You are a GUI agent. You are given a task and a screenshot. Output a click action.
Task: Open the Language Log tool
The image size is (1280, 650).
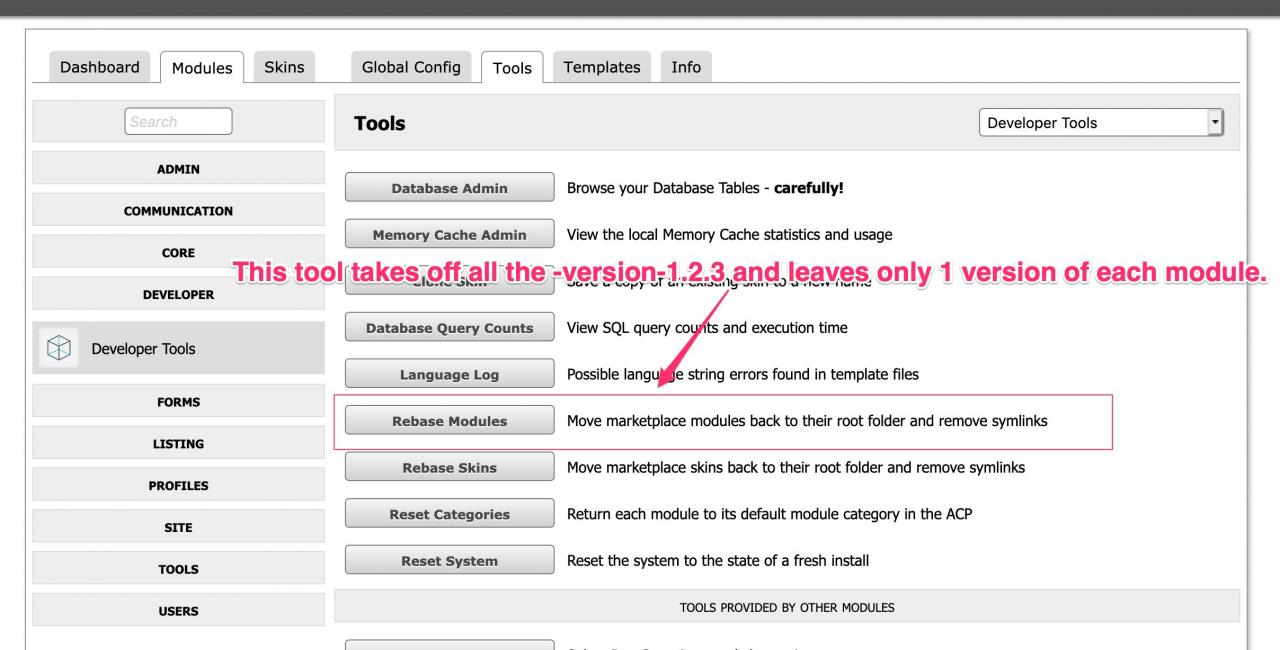(449, 375)
